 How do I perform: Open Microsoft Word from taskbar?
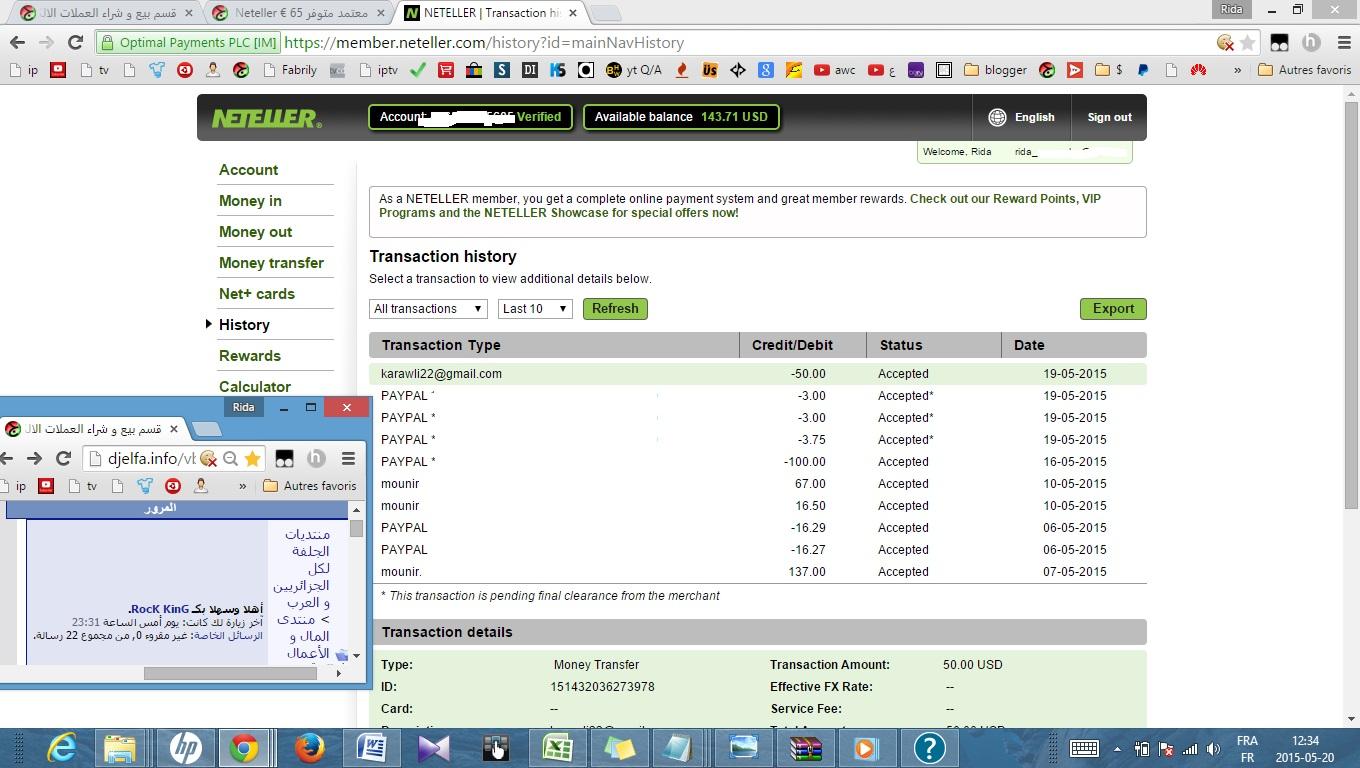[372, 748]
